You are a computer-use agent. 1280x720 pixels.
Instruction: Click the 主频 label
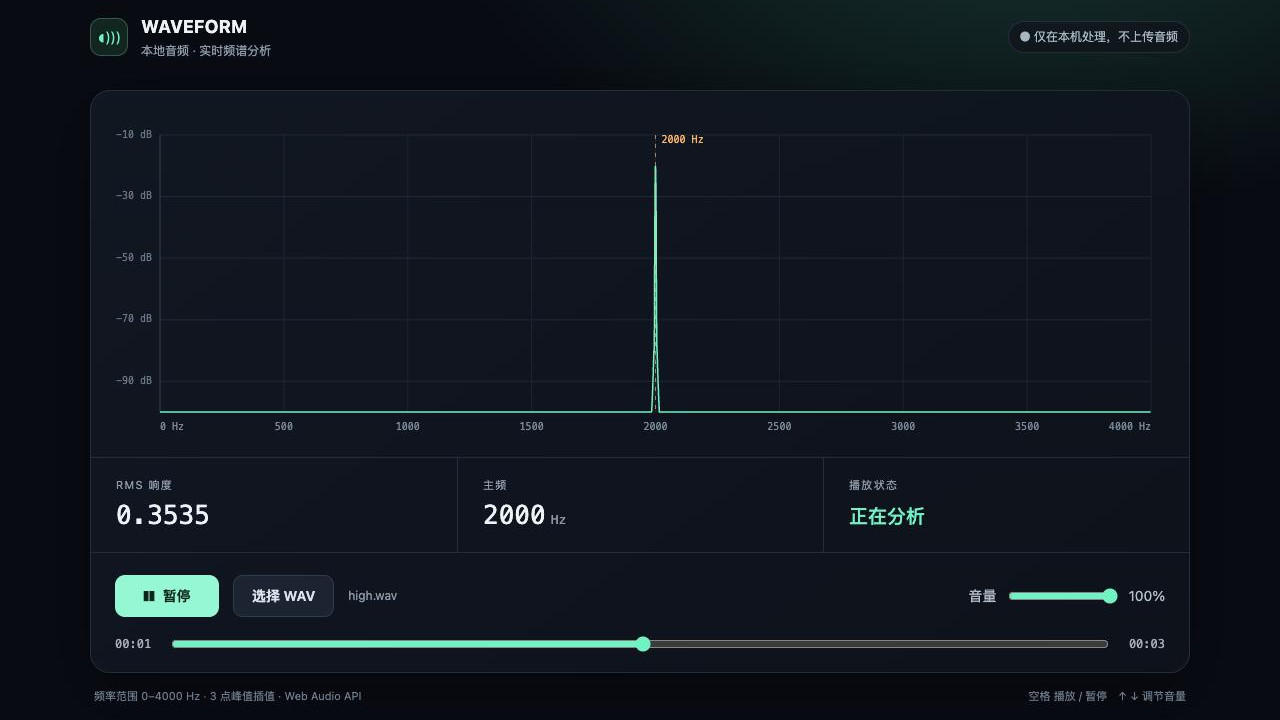pyautogui.click(x=495, y=485)
